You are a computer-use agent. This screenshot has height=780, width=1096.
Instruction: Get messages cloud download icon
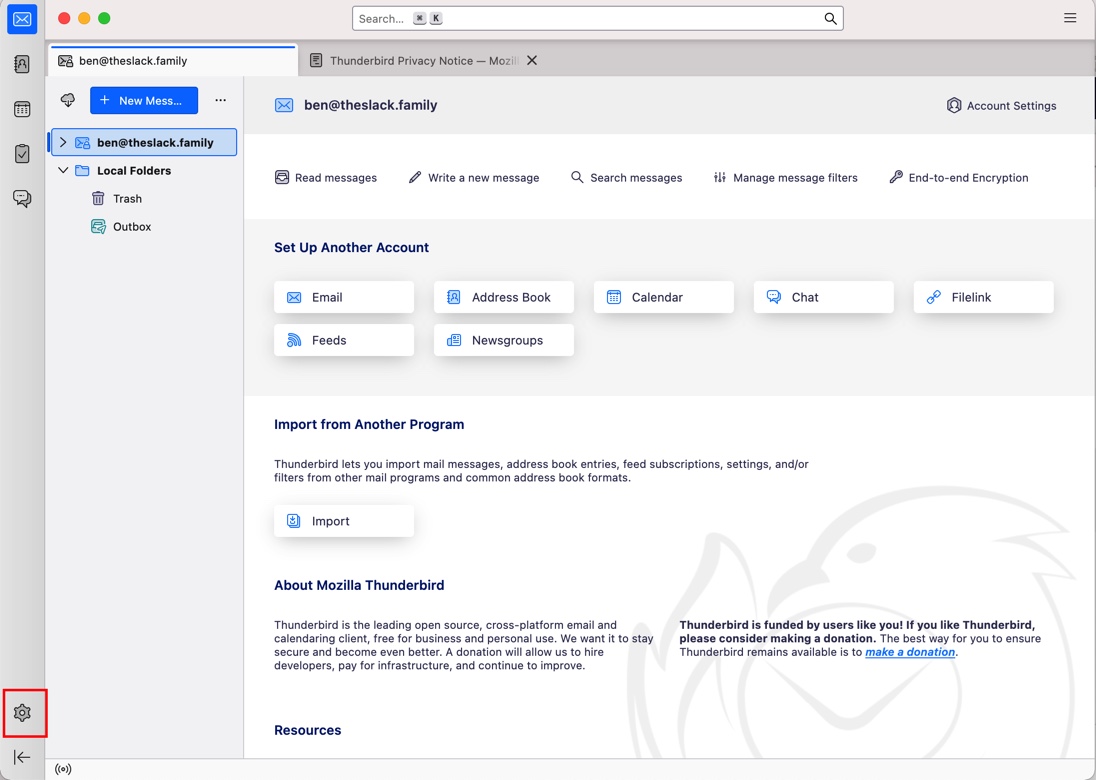68,100
